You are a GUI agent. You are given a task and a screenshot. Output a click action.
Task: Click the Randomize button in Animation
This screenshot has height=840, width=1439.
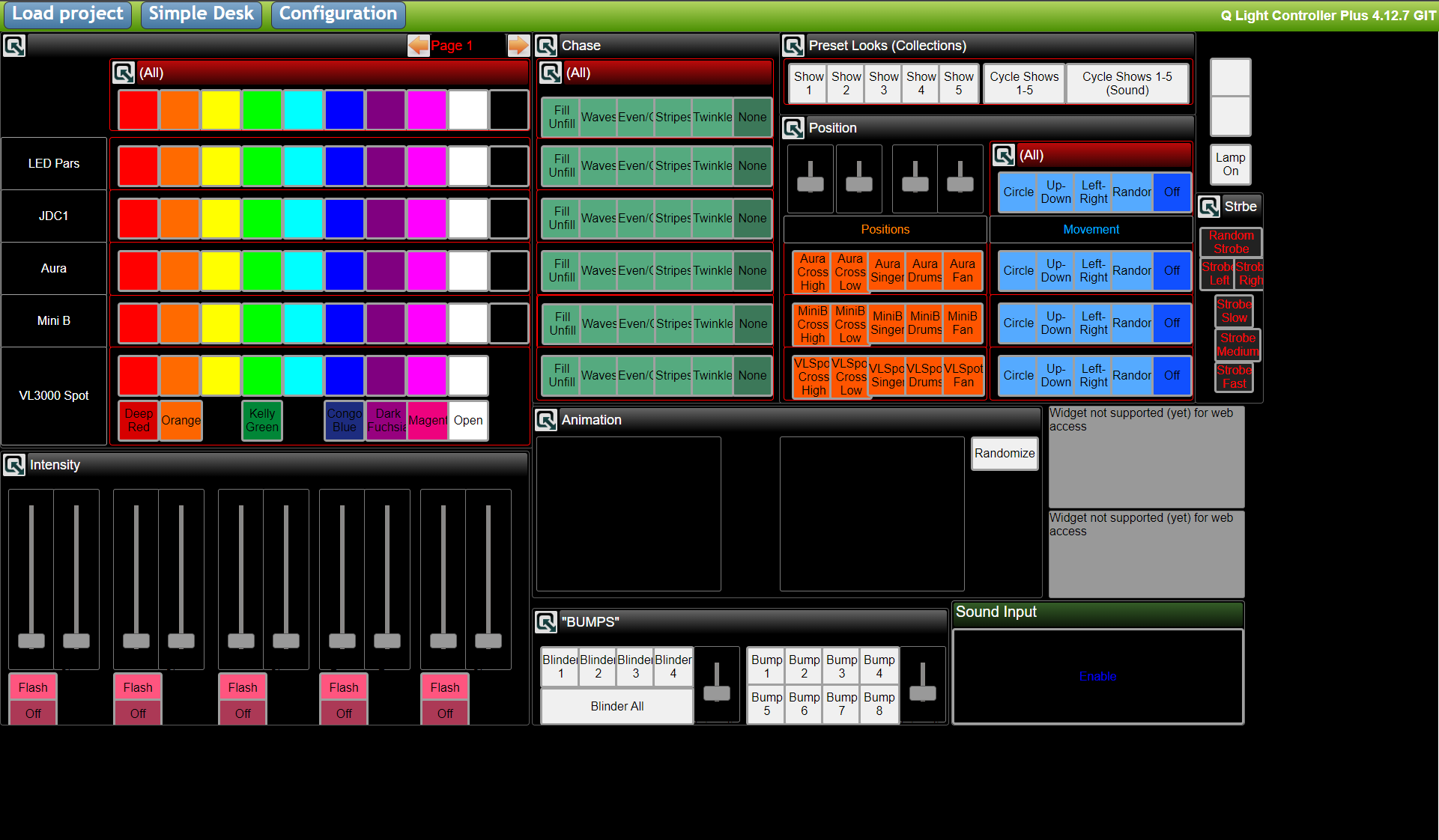click(1003, 454)
